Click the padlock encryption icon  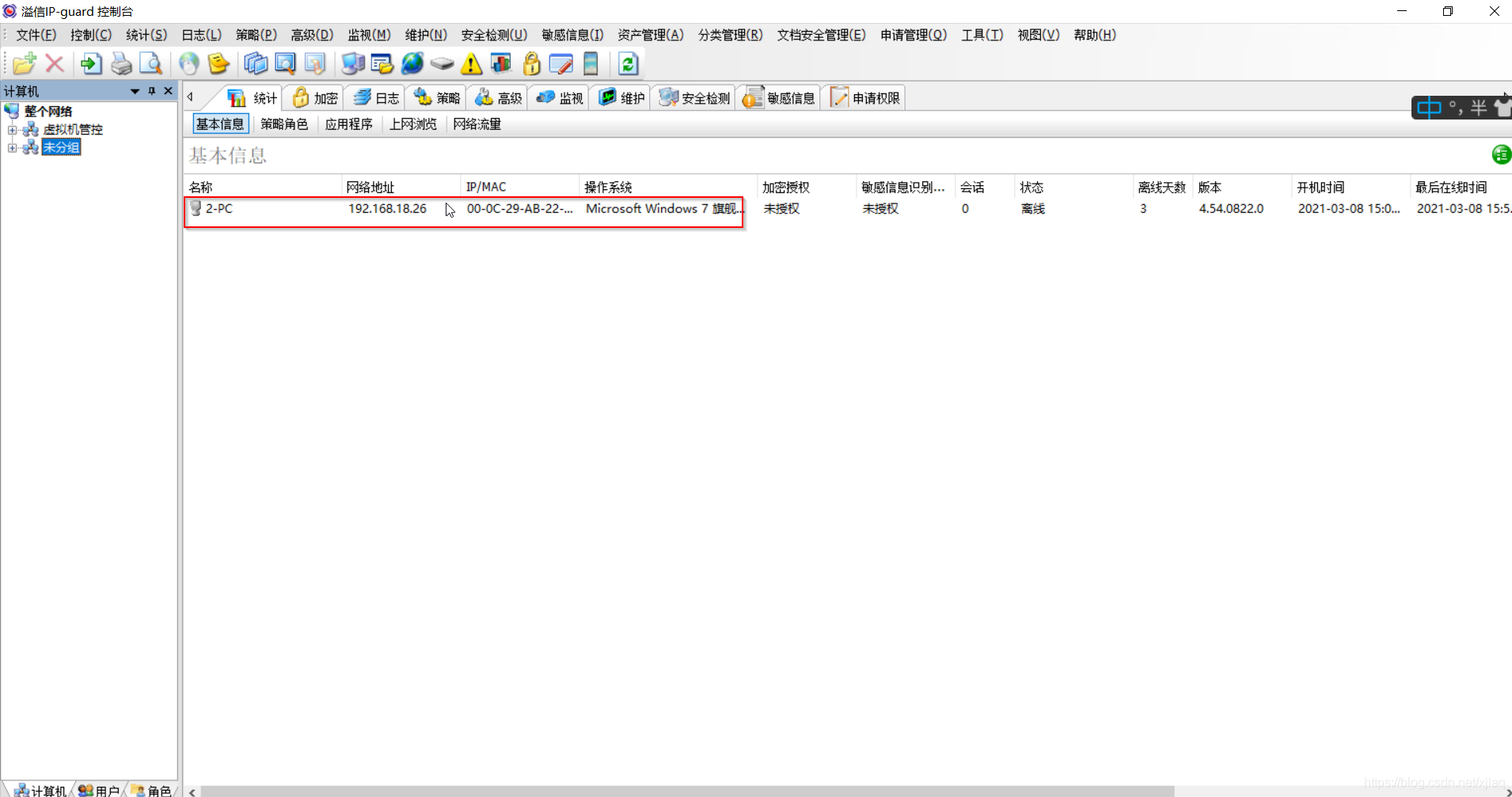coord(531,63)
